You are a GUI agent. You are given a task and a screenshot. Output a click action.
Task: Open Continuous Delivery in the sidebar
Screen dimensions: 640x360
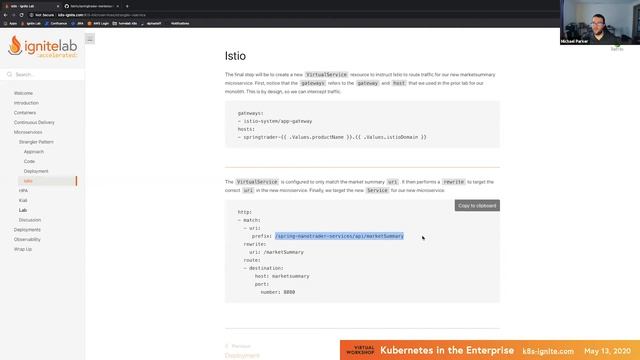pos(34,122)
